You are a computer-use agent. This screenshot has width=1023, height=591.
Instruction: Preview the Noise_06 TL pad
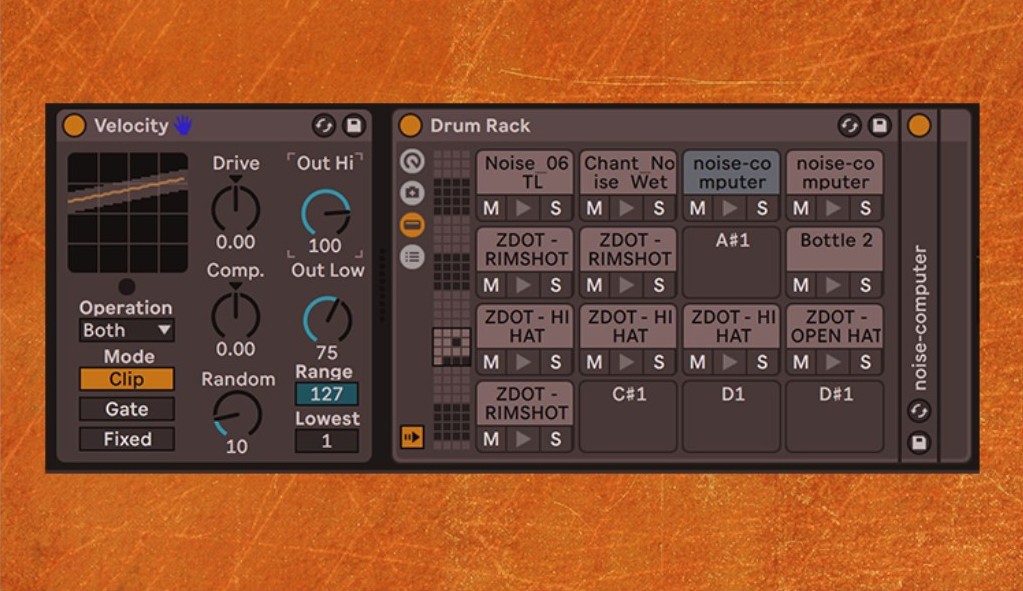click(524, 209)
